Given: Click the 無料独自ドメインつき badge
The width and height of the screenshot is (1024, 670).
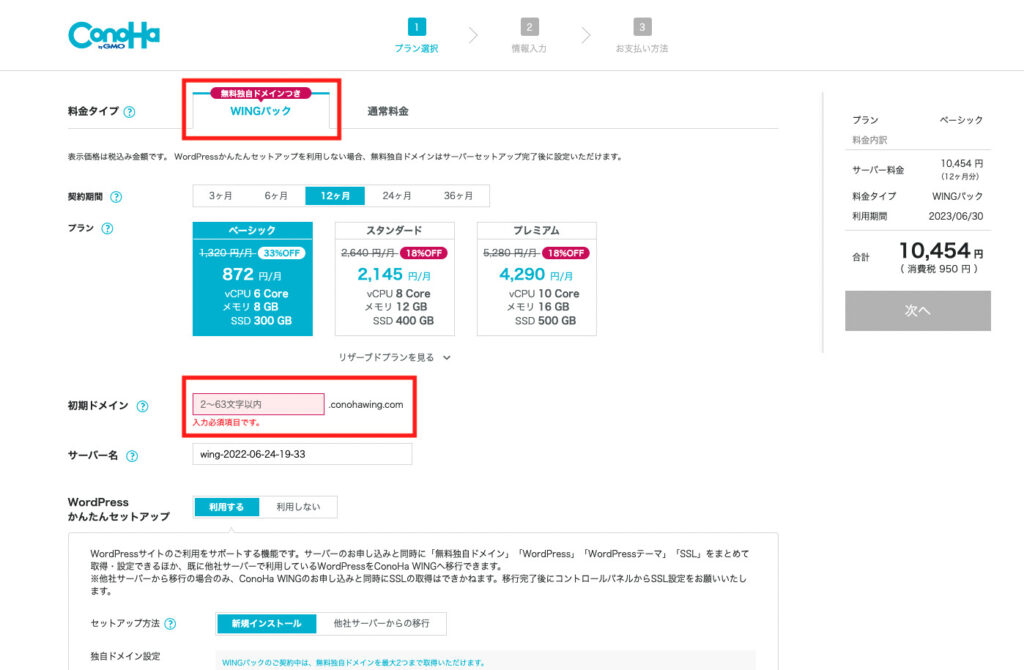Looking at the screenshot, I should click(261, 93).
